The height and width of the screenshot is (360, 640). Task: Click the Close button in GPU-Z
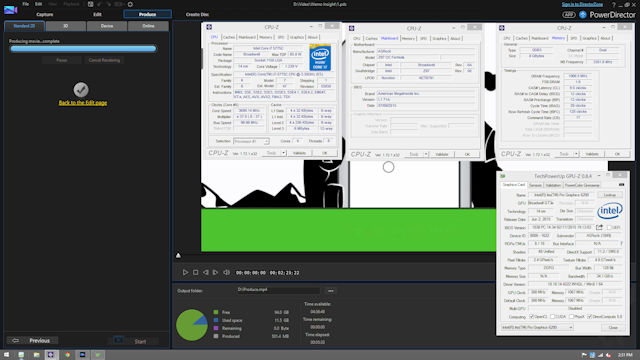pos(613,327)
